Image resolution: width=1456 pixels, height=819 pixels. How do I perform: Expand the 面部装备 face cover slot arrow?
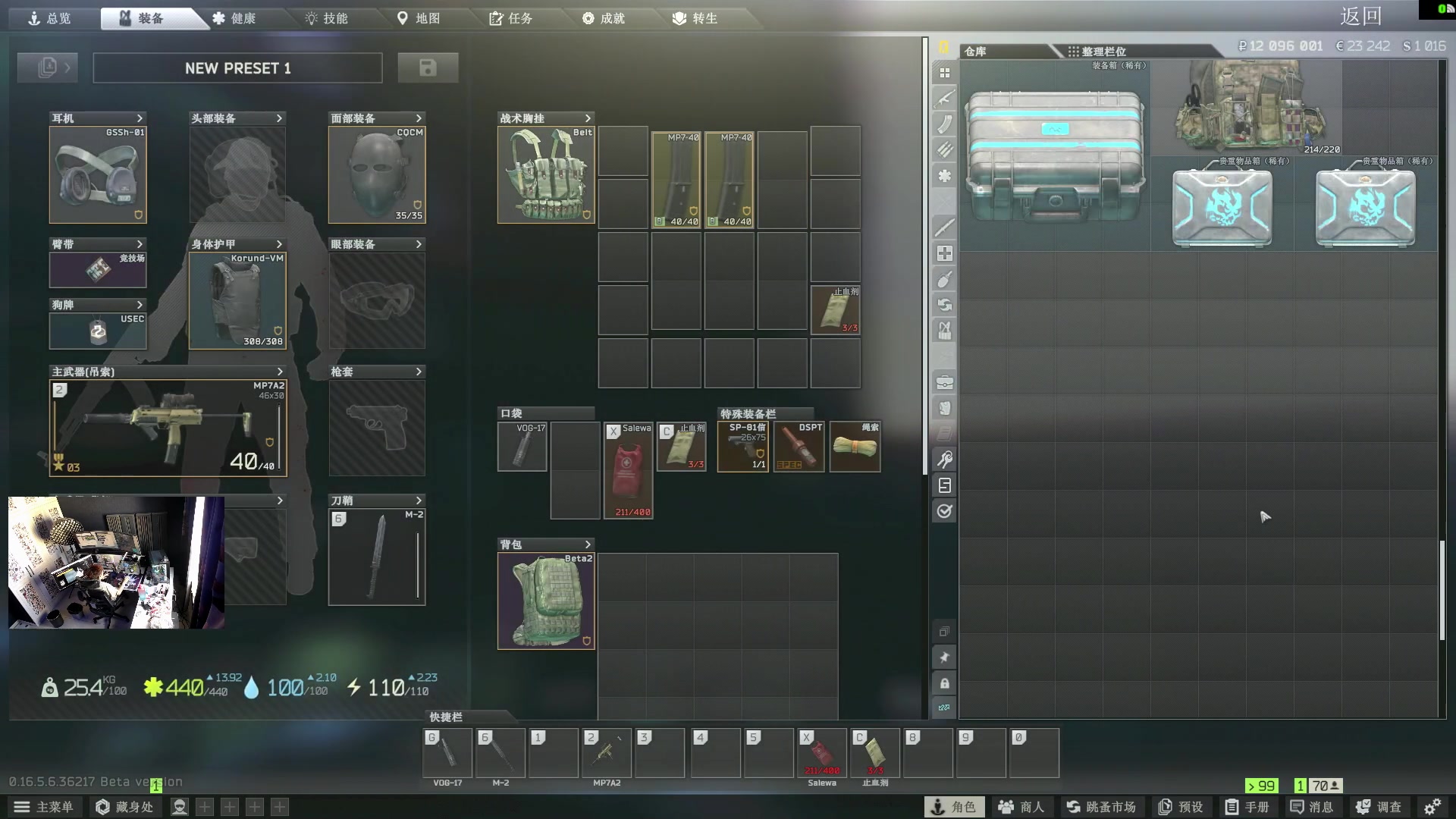tap(419, 118)
